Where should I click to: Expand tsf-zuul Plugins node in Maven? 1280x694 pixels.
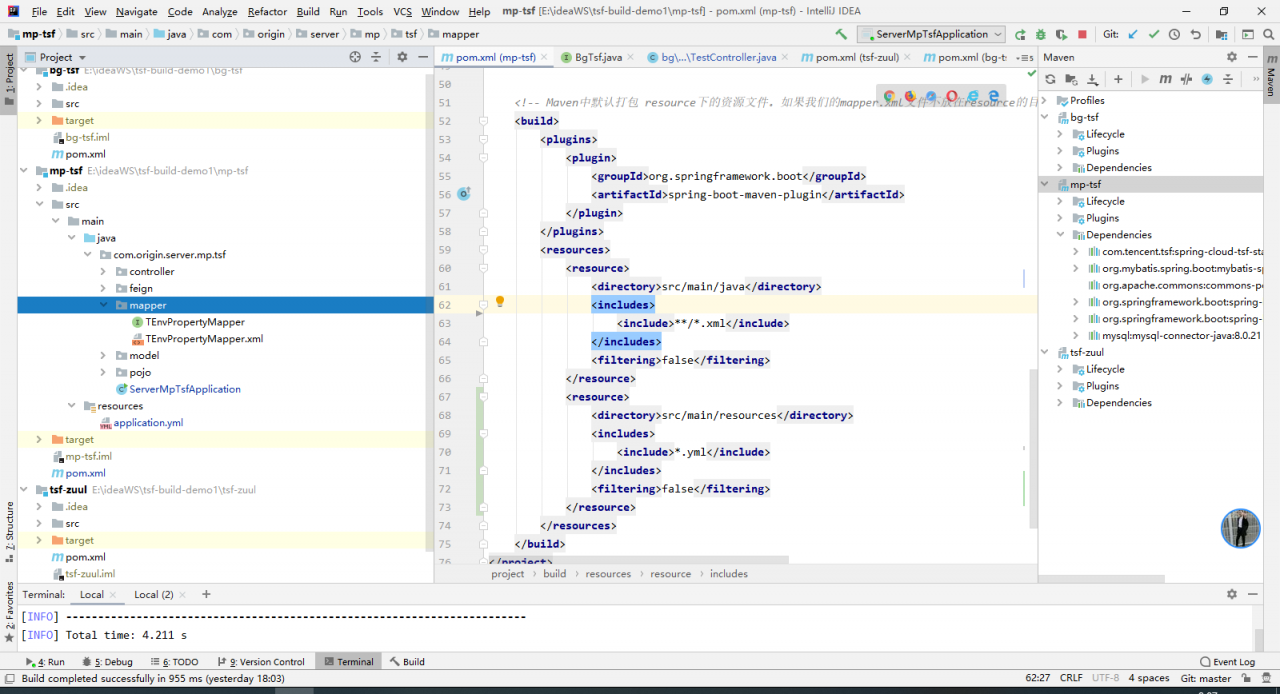(1060, 386)
